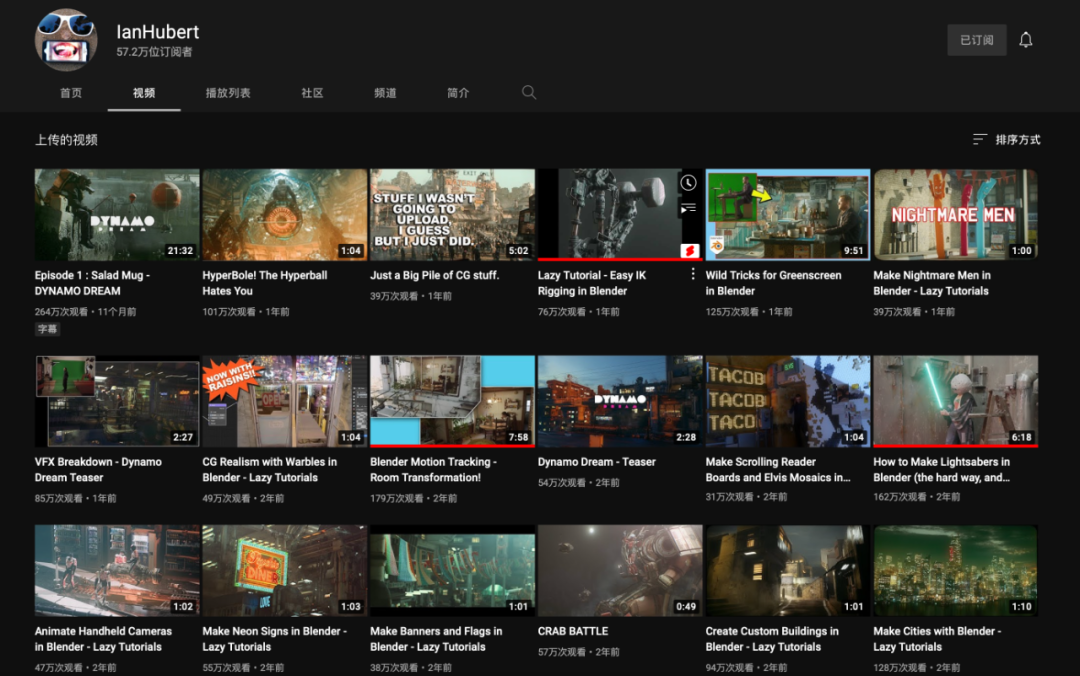The height and width of the screenshot is (676, 1080).
Task: Open the Episode 1 Salad Mug thumbnail
Action: click(x=117, y=214)
